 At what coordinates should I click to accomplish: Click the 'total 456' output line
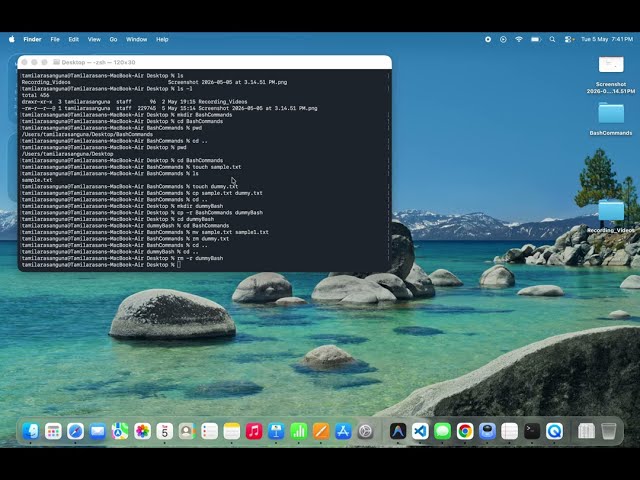[x=36, y=95]
